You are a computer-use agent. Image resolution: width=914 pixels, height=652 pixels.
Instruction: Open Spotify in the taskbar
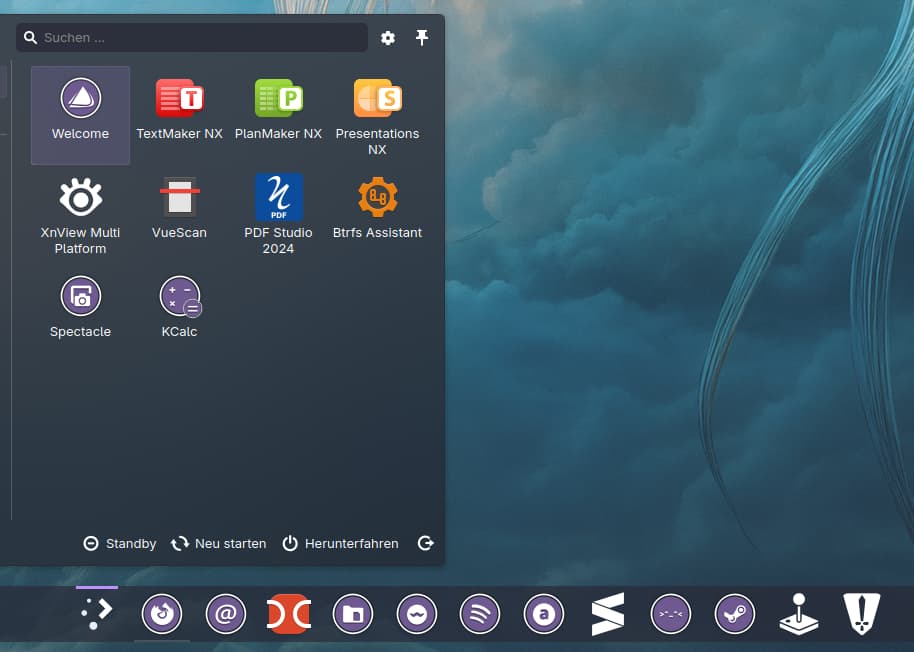click(x=480, y=614)
